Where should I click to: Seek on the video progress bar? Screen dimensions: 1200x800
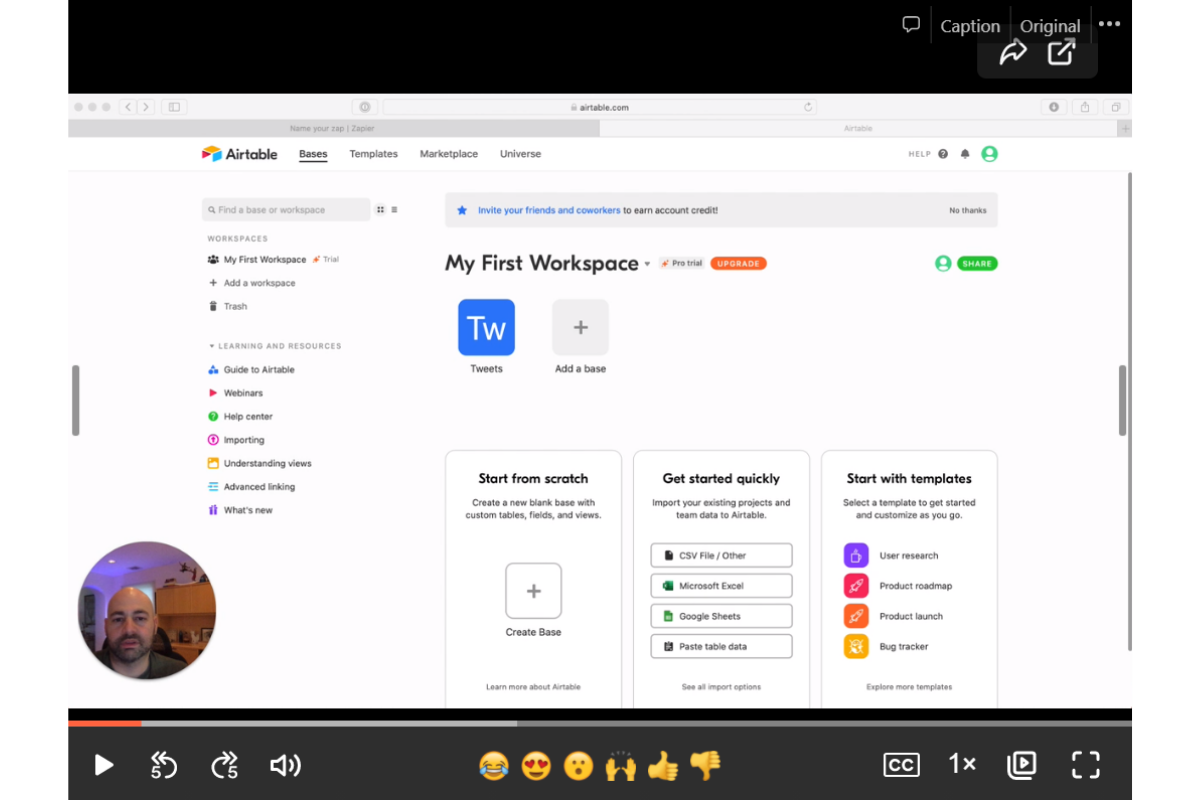[600, 723]
